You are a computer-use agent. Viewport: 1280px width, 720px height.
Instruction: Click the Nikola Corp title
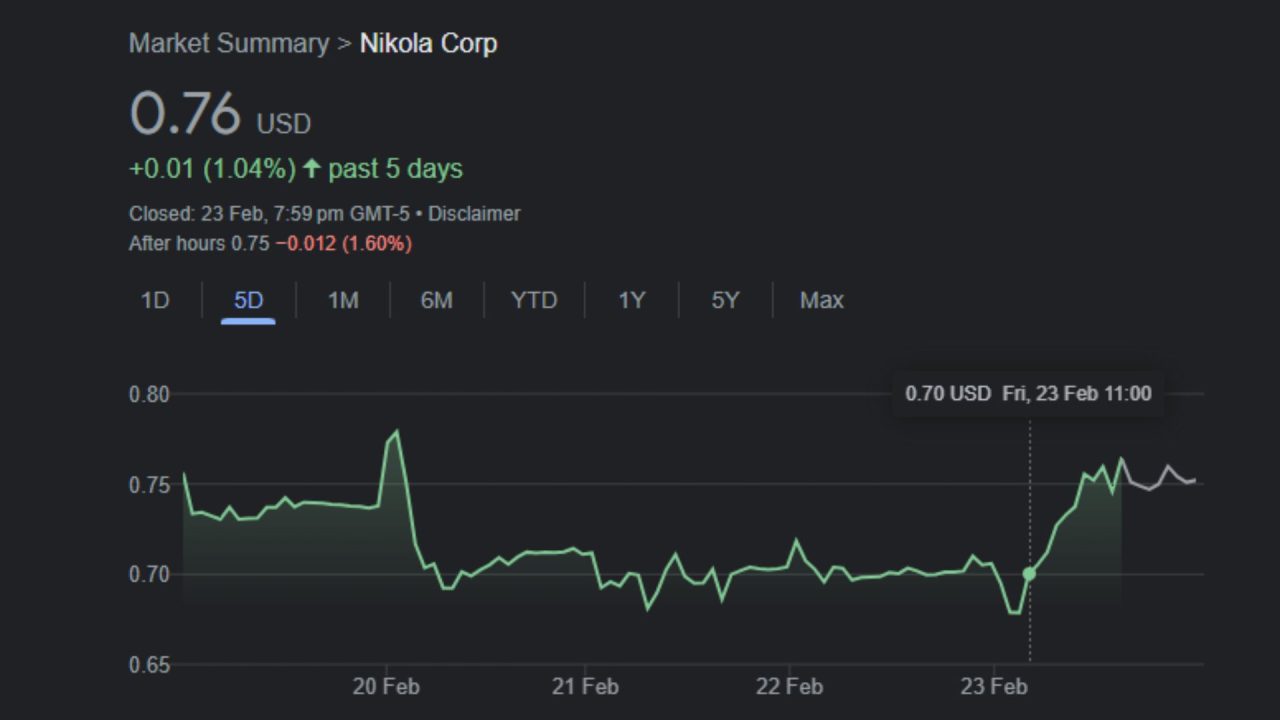(x=428, y=44)
